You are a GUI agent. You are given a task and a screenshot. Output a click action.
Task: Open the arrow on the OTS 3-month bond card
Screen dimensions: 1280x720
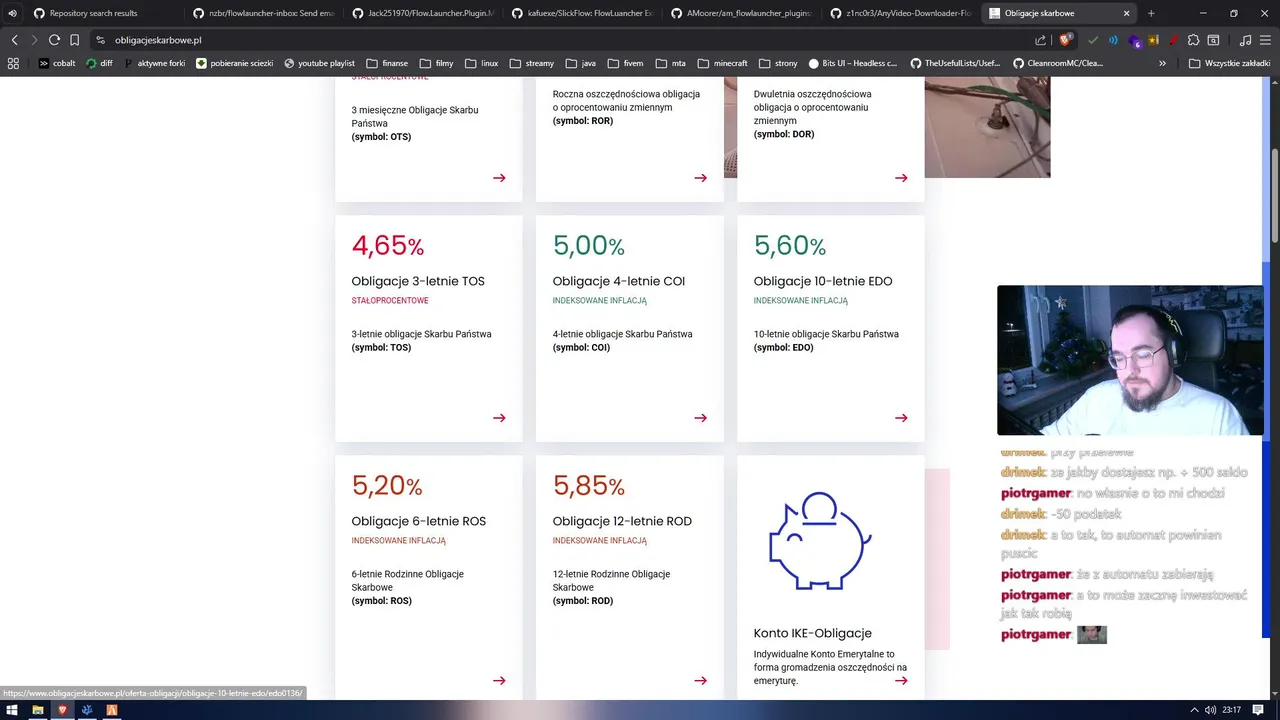click(x=499, y=178)
